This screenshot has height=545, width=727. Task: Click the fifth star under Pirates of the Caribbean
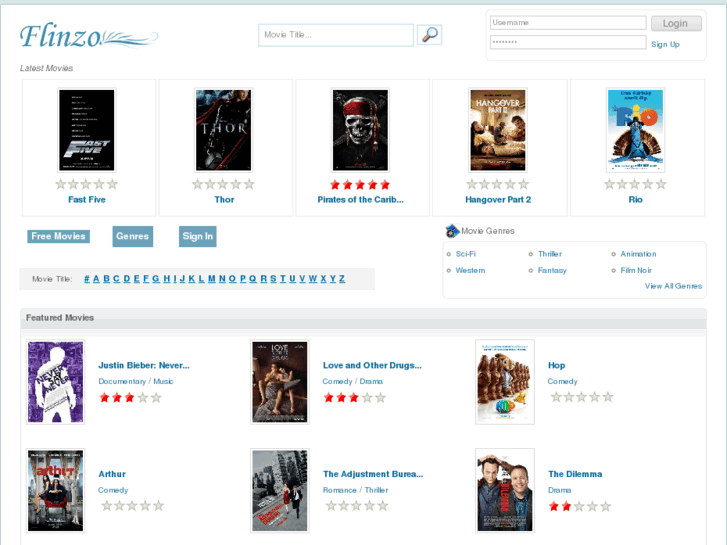(x=385, y=185)
